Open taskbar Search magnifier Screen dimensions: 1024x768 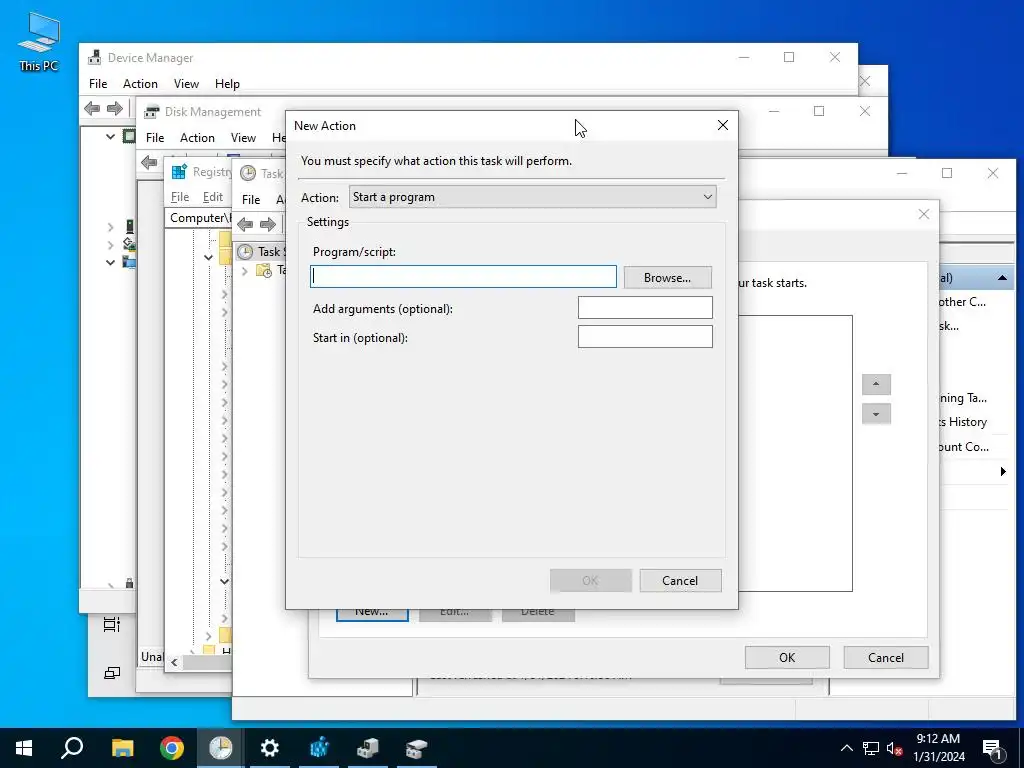point(72,748)
